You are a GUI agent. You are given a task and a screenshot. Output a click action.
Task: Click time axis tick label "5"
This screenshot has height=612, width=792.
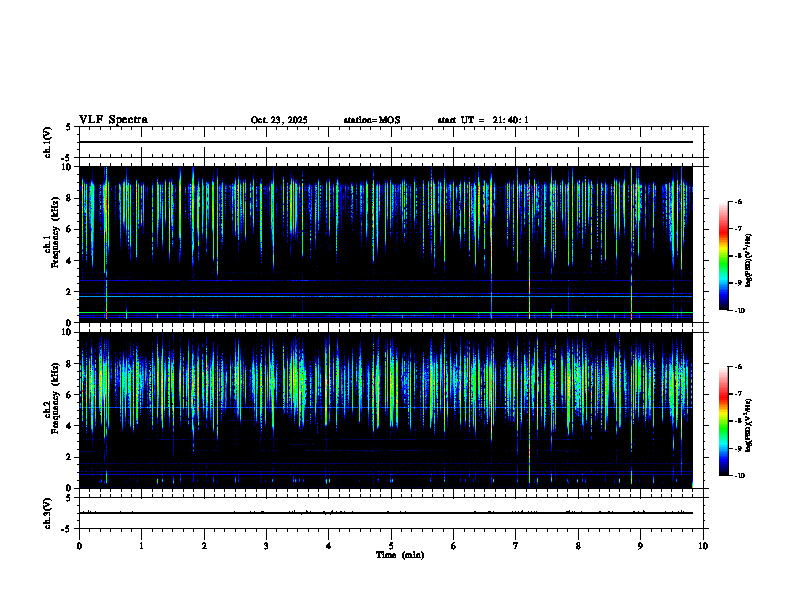391,546
